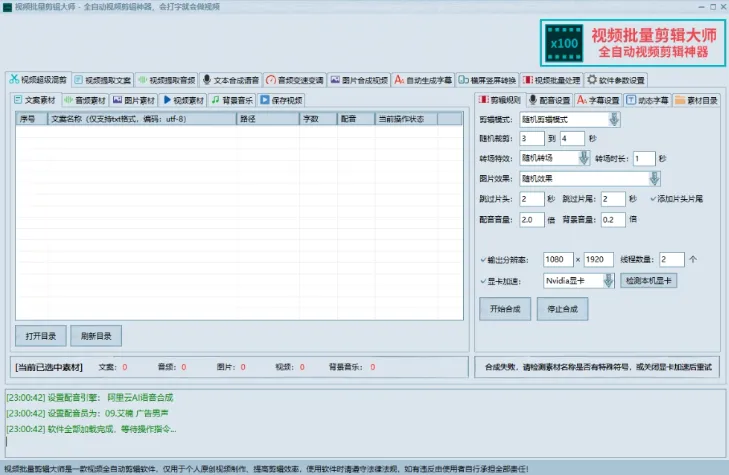Click the 背景音量 input field
The image size is (729, 475).
(x=613, y=219)
